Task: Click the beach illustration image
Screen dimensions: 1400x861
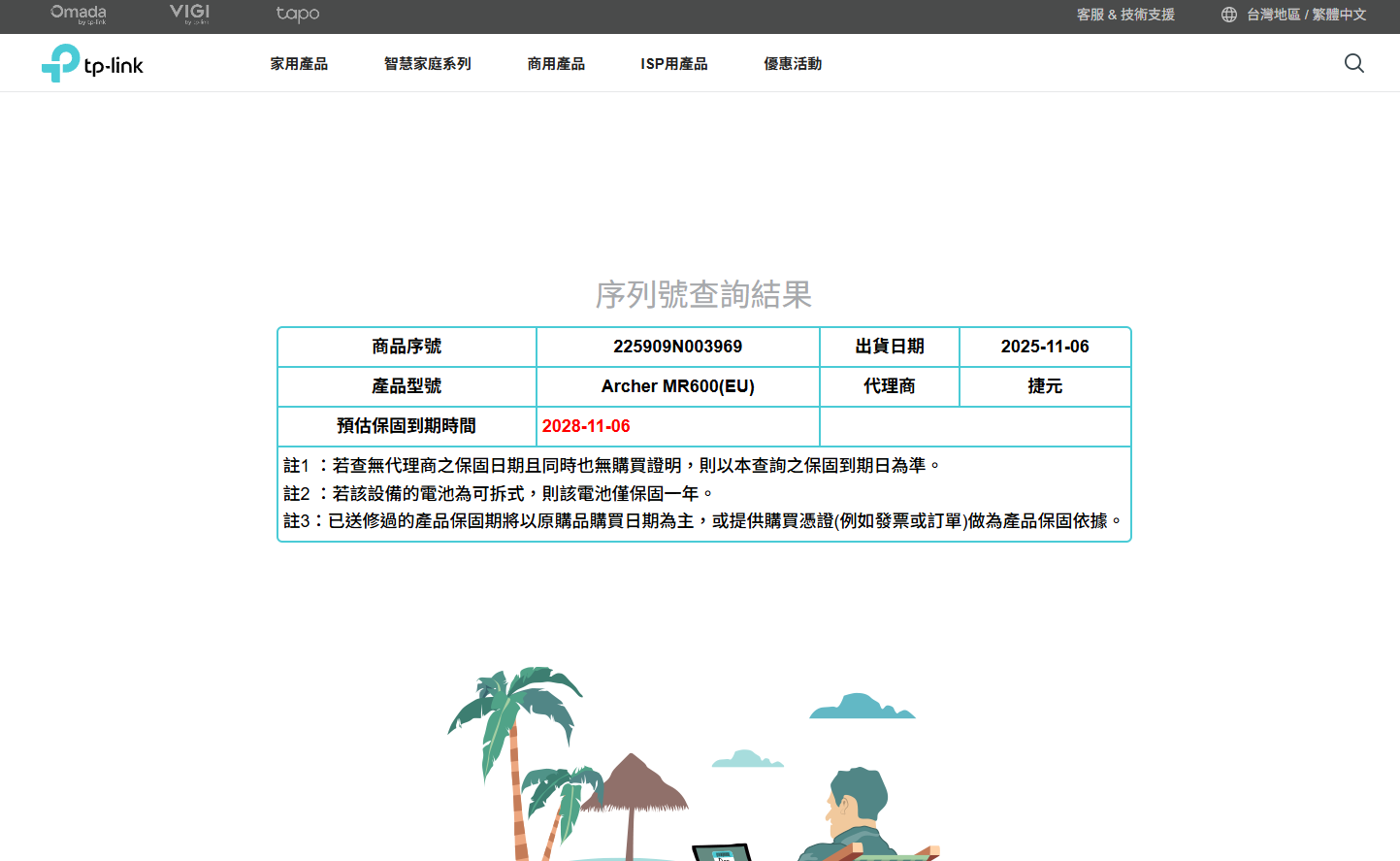Action: (x=694, y=764)
